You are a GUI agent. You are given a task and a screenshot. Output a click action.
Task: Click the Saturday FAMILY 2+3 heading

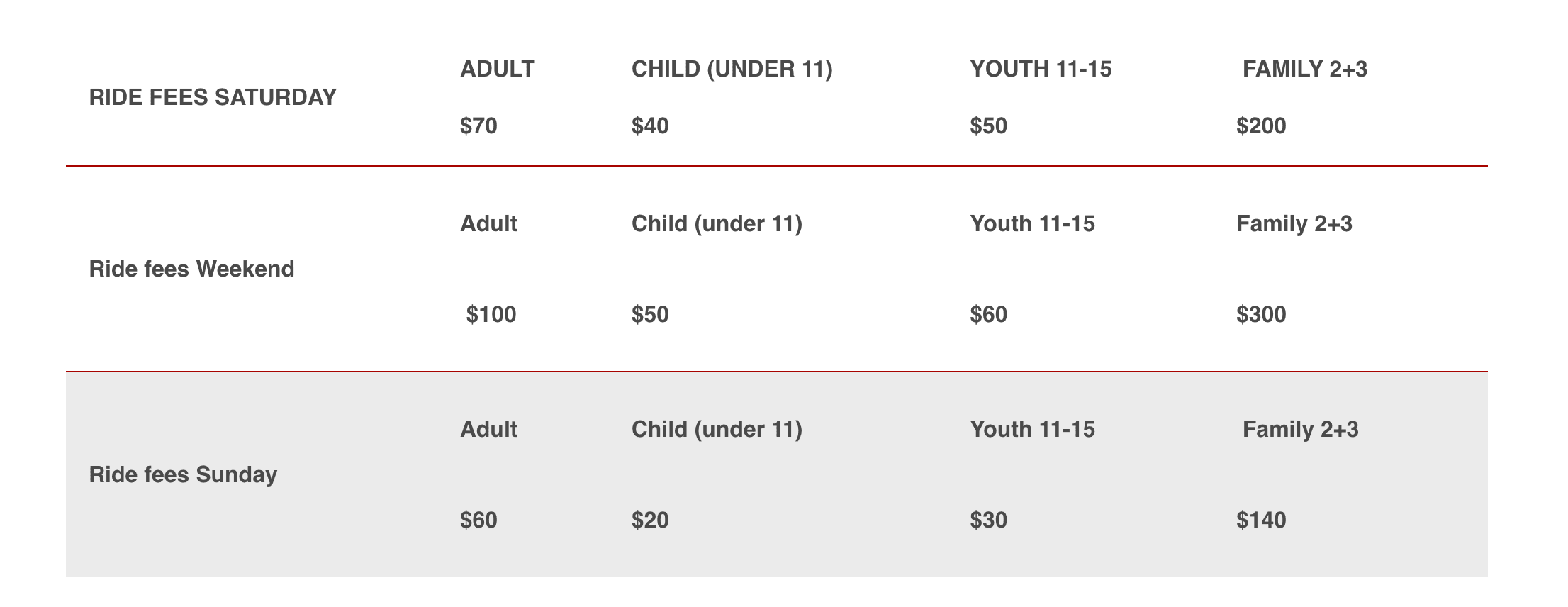1305,69
